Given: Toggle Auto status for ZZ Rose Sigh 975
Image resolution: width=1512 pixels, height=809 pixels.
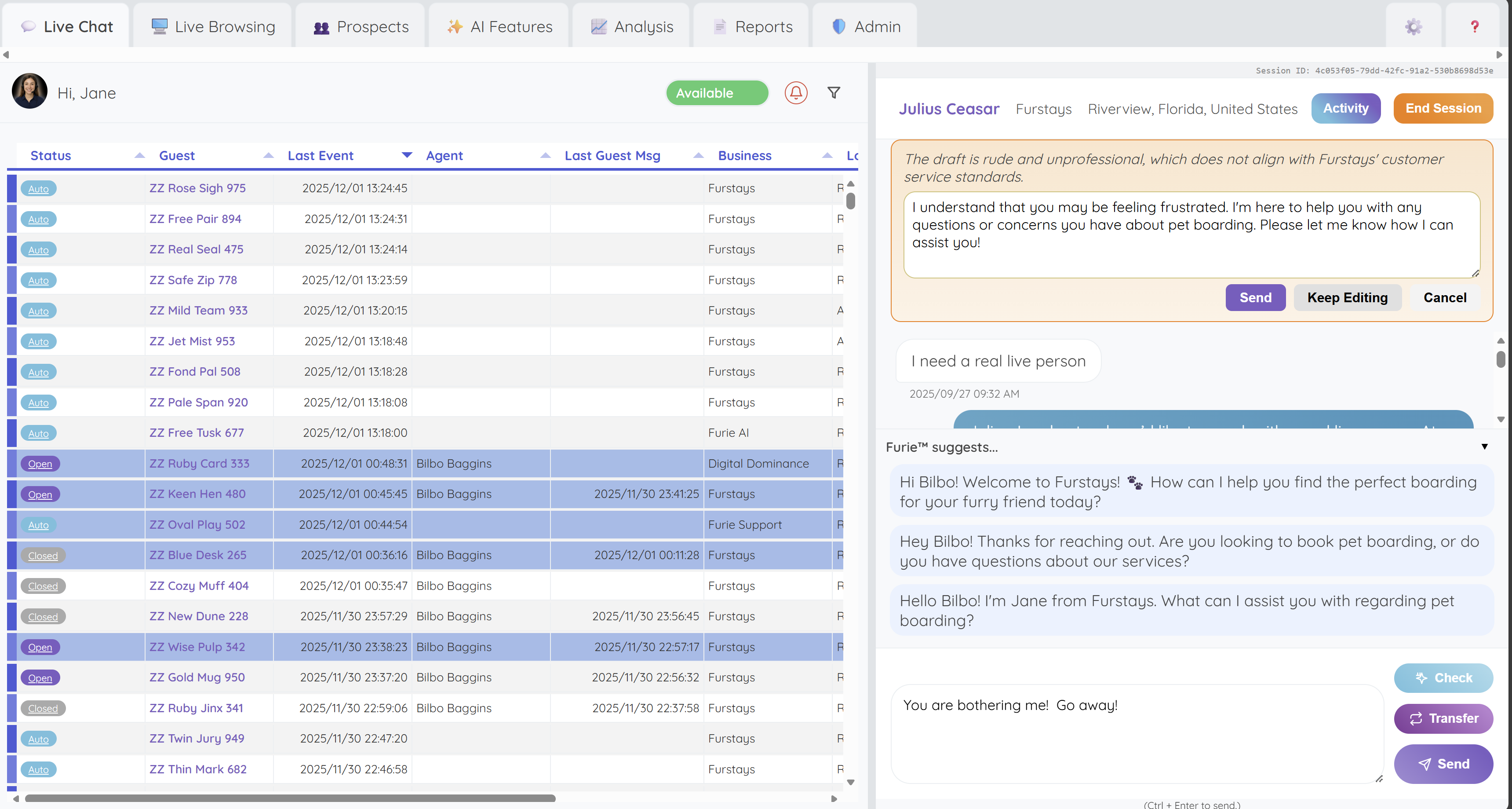Looking at the screenshot, I should tap(38, 188).
